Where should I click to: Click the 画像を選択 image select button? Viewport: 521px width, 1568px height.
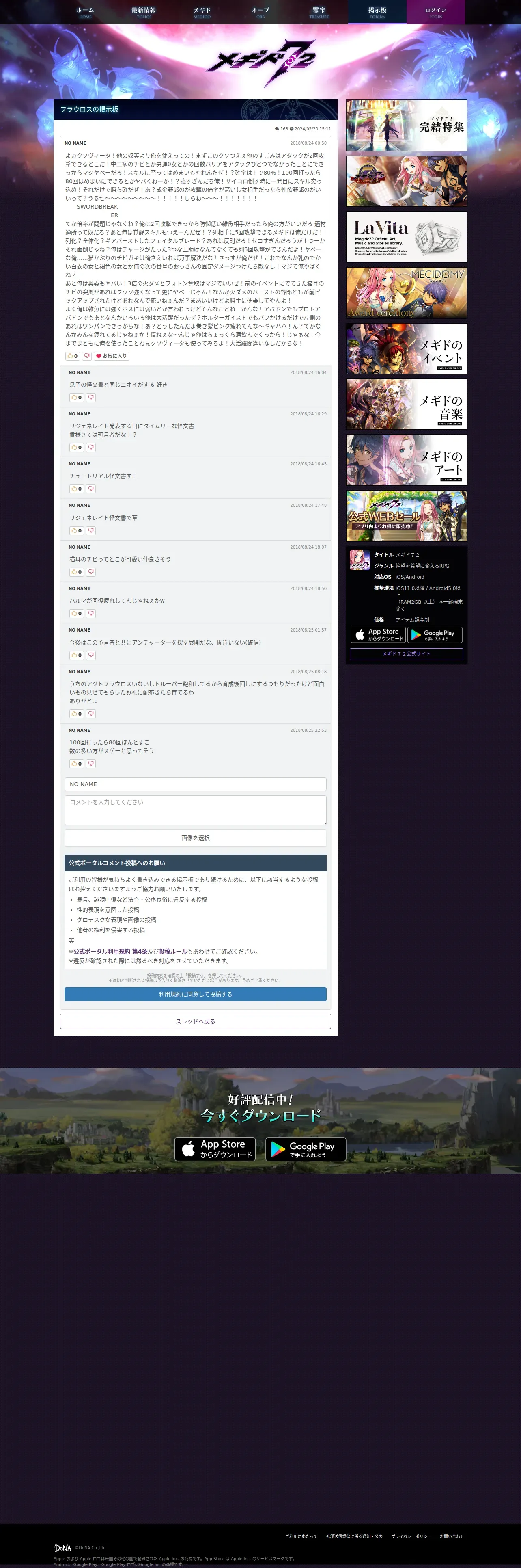coord(195,838)
